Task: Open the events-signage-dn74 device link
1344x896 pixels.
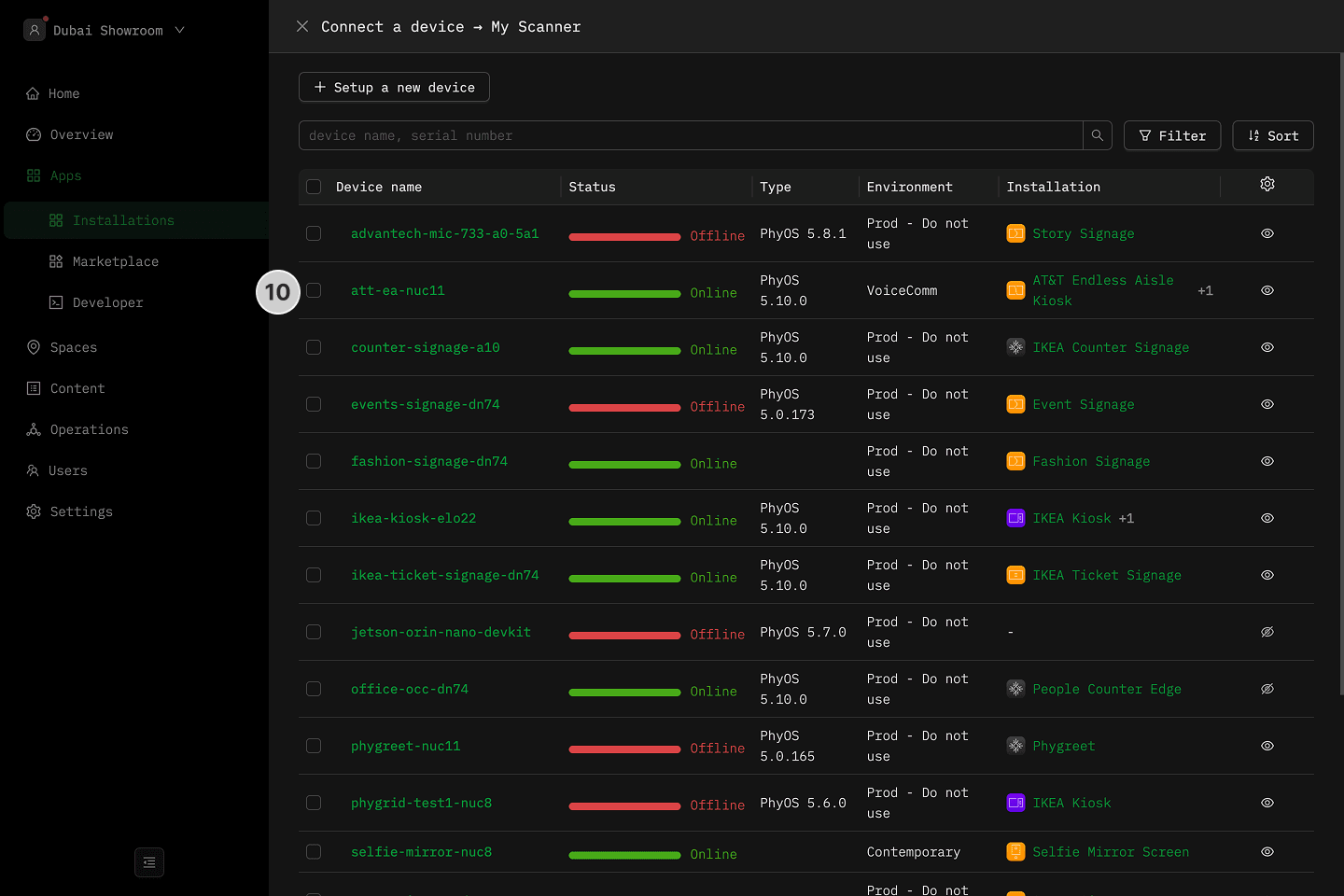Action: [425, 404]
